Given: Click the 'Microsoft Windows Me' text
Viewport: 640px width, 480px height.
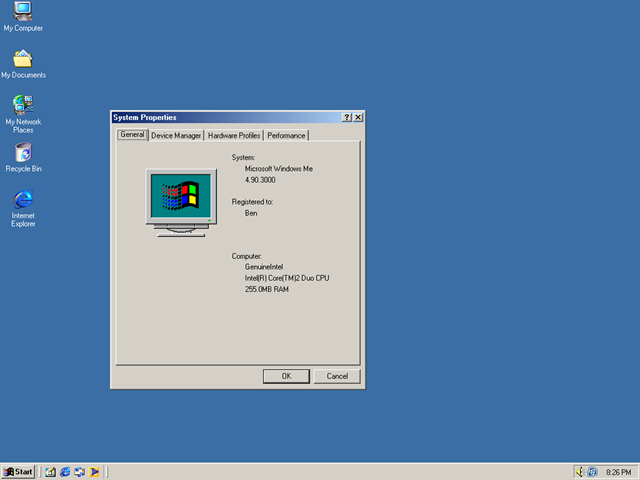Looking at the screenshot, I should click(279, 169).
